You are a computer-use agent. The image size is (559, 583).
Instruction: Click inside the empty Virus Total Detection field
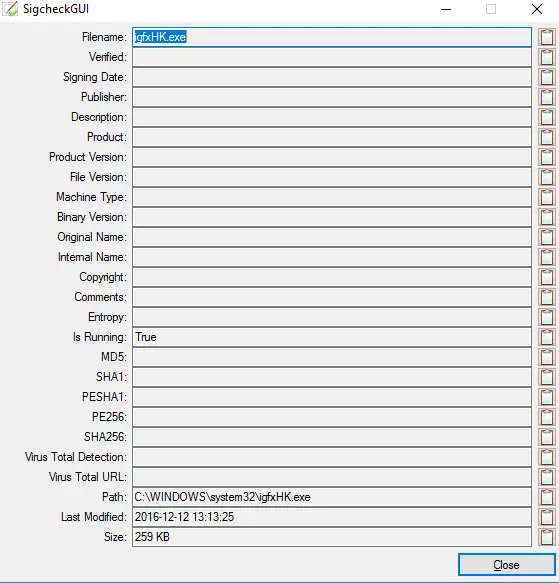point(332,457)
